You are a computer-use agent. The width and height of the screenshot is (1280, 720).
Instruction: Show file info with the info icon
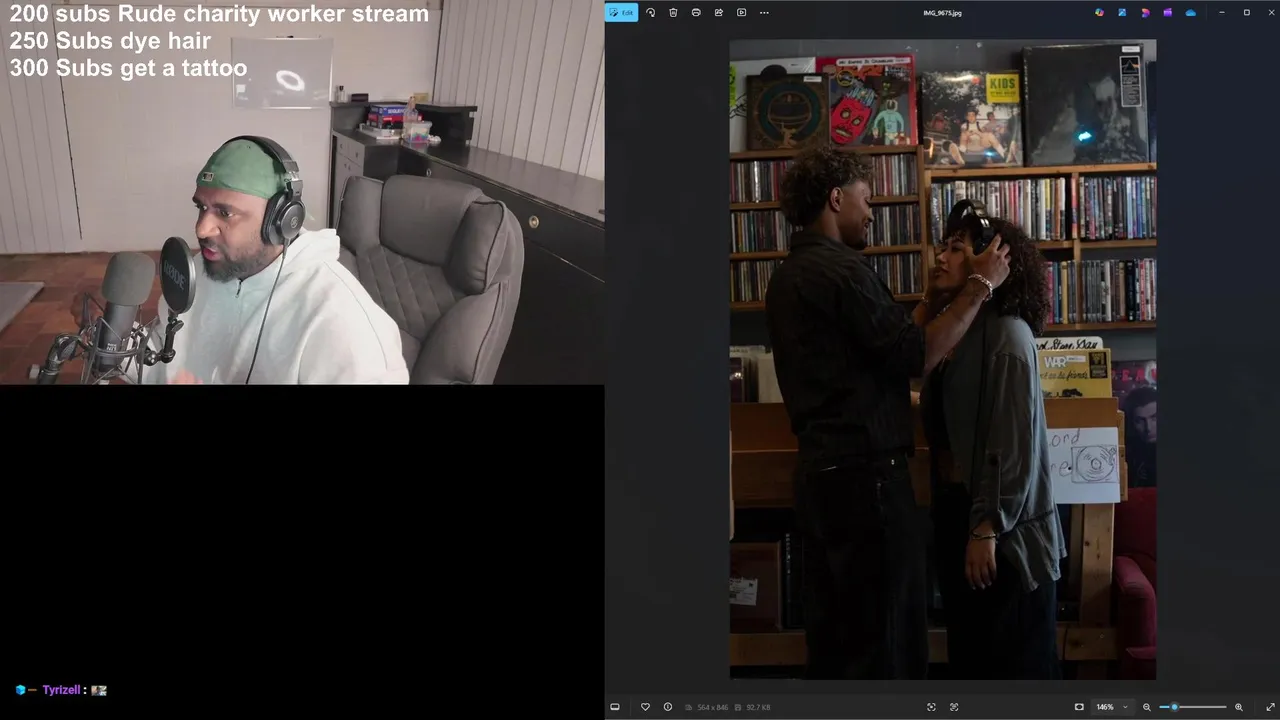668,707
